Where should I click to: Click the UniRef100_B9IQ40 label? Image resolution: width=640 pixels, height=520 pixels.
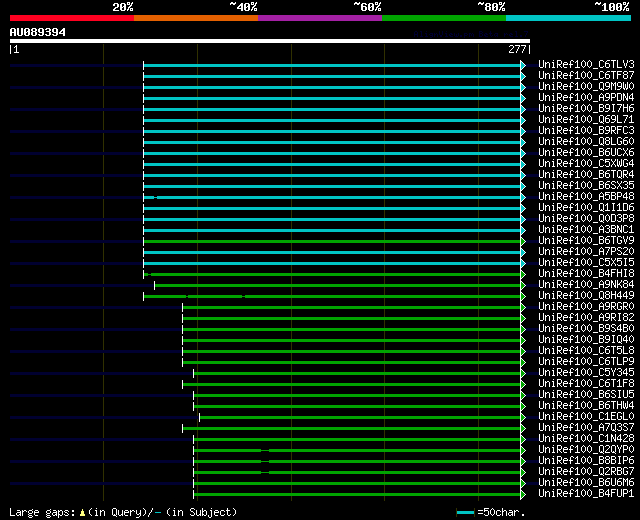tap(586, 340)
